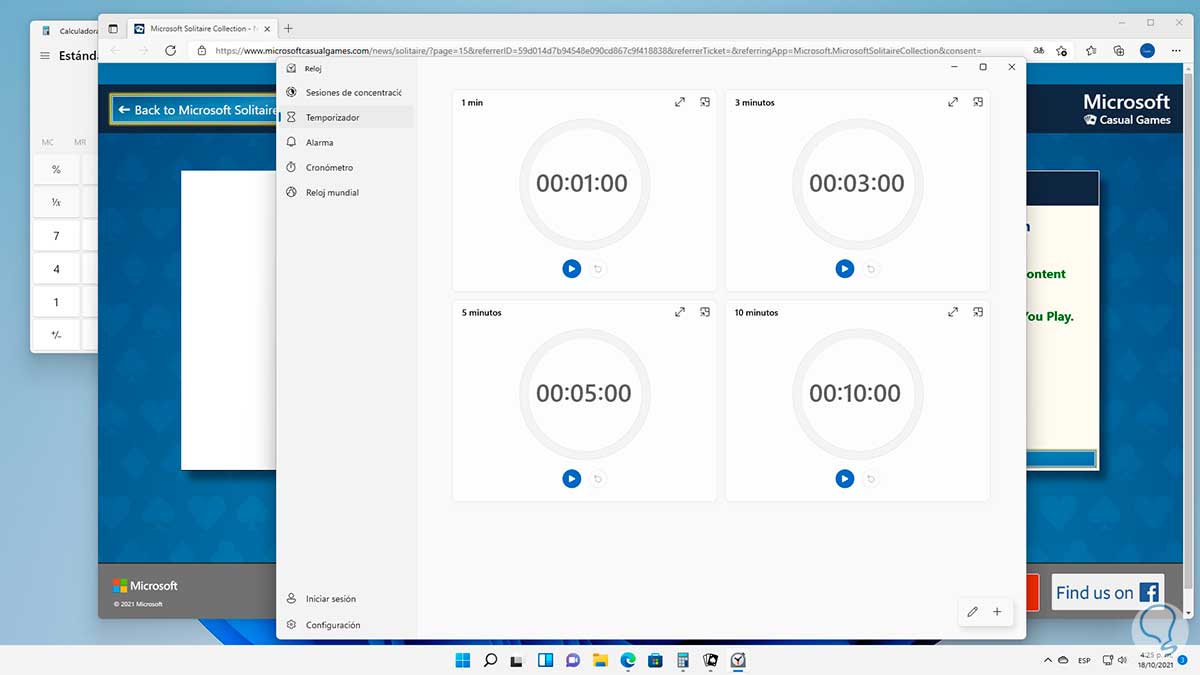Reset the 10 minutos timer
Image resolution: width=1200 pixels, height=675 pixels.
click(x=871, y=478)
